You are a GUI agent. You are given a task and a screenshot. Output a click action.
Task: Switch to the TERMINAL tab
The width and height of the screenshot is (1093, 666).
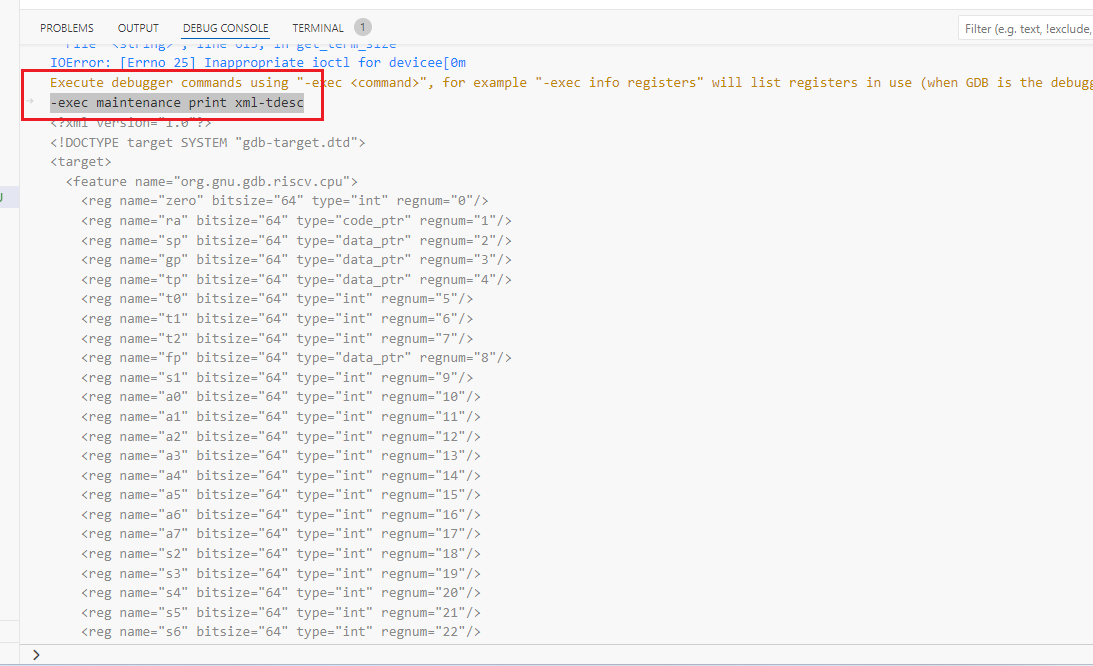(318, 28)
